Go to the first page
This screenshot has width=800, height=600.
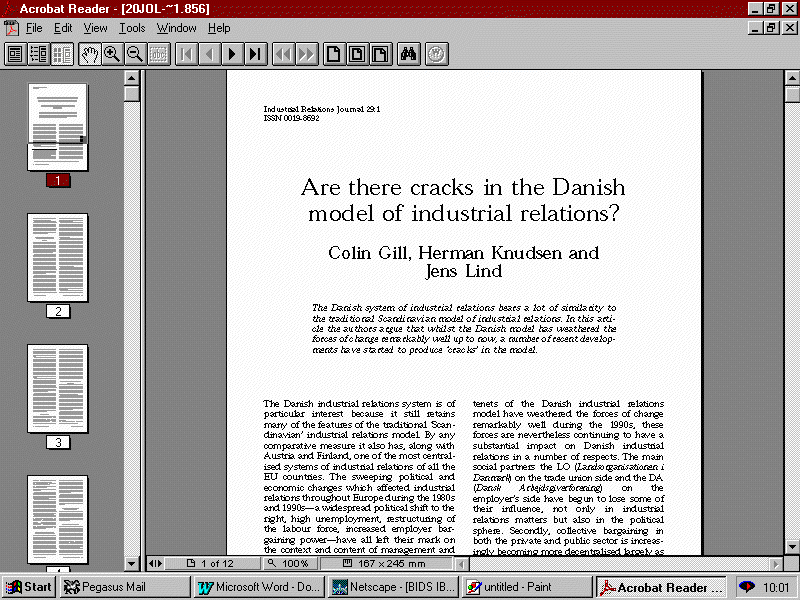(x=187, y=54)
